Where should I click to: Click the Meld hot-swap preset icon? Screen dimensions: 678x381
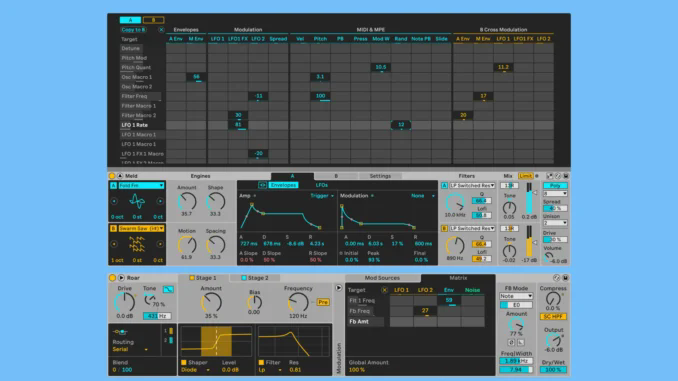tap(558, 176)
